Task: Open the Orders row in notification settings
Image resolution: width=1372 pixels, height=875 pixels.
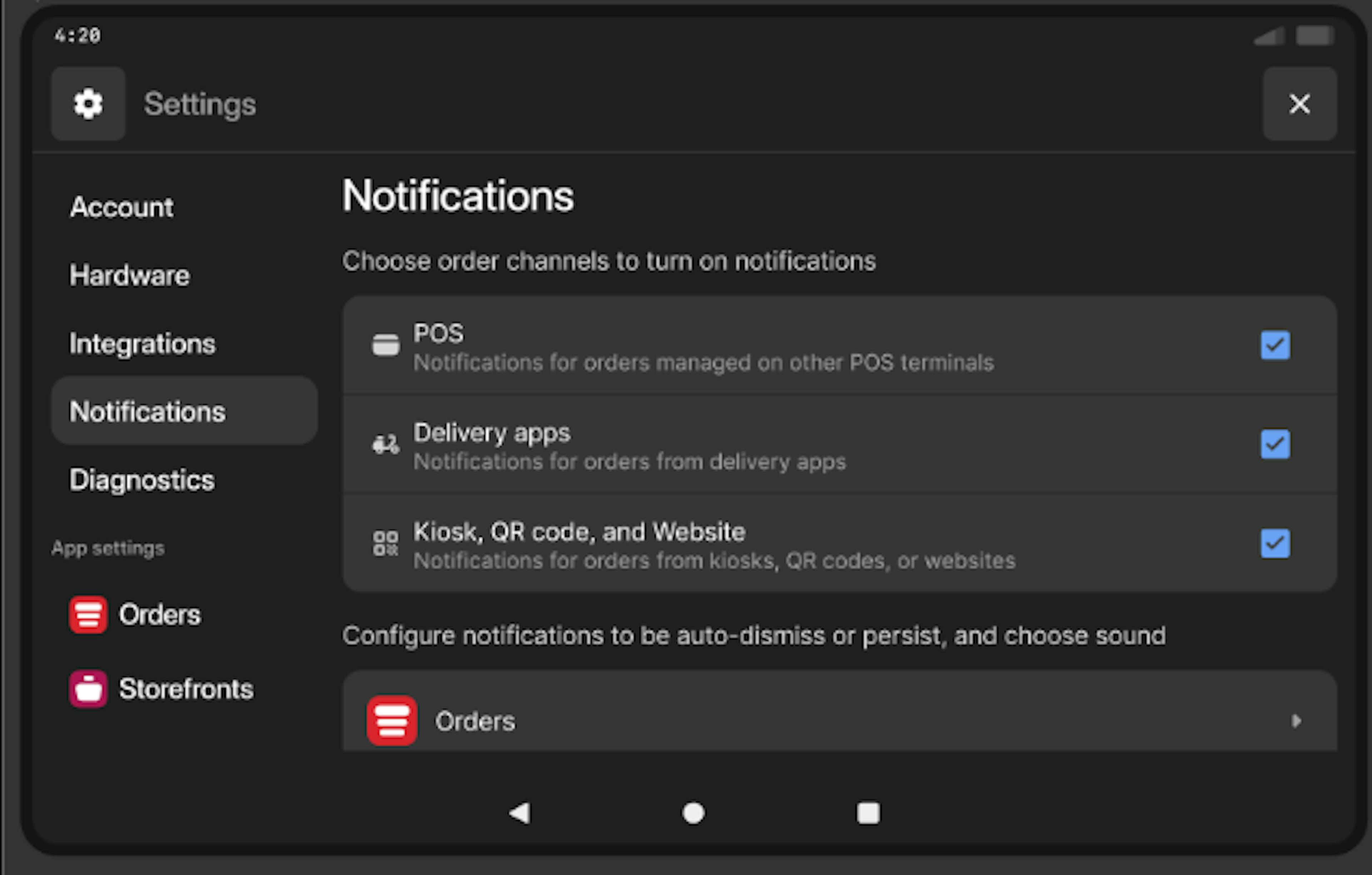Action: [x=840, y=711]
